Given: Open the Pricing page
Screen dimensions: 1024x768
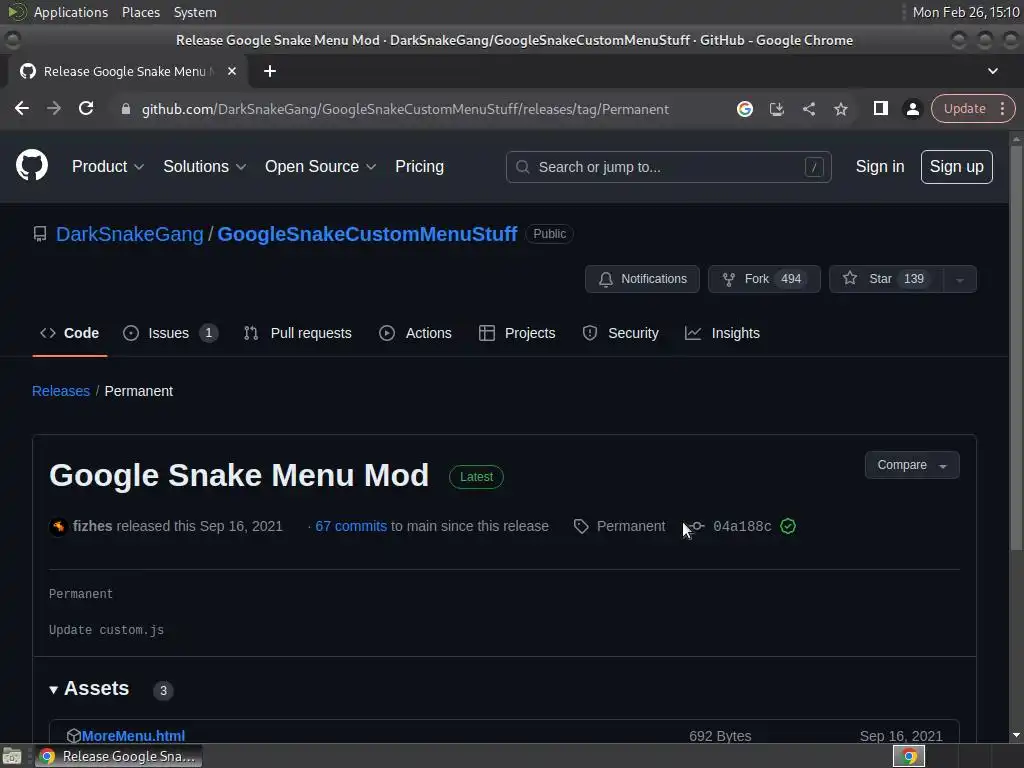Looking at the screenshot, I should 419,167.
